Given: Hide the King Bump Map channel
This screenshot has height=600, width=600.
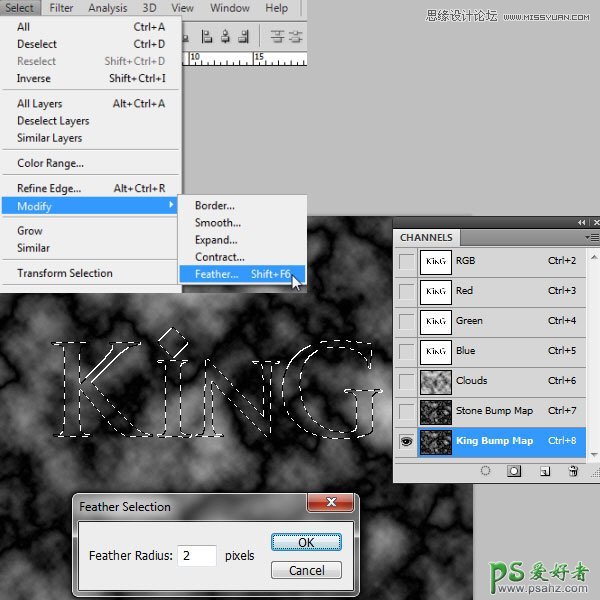Looking at the screenshot, I should pyautogui.click(x=405, y=441).
